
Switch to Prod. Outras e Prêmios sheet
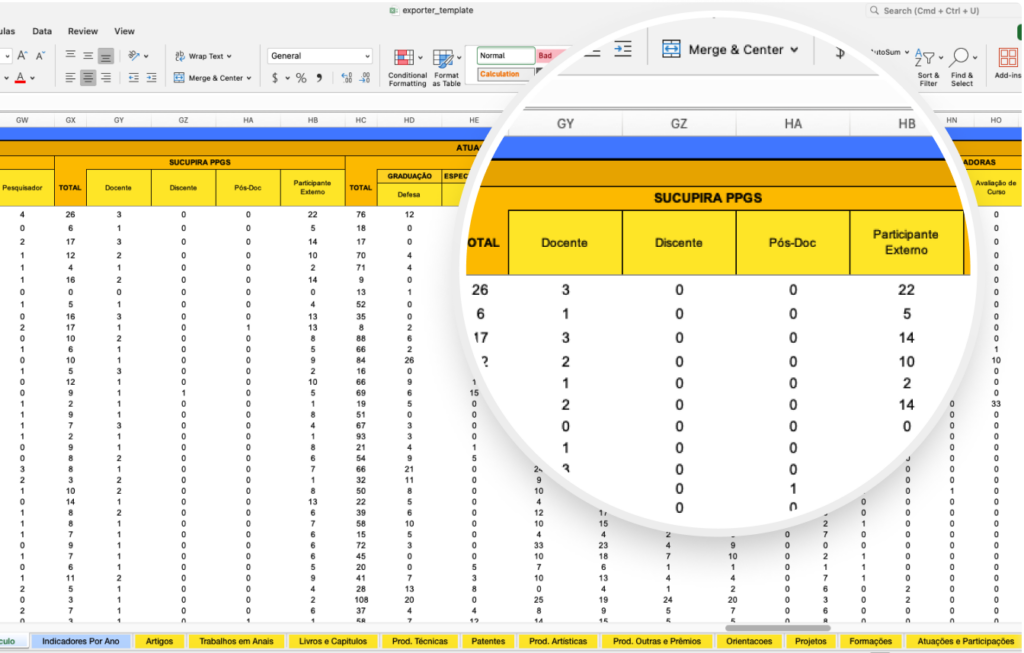[x=657, y=641]
